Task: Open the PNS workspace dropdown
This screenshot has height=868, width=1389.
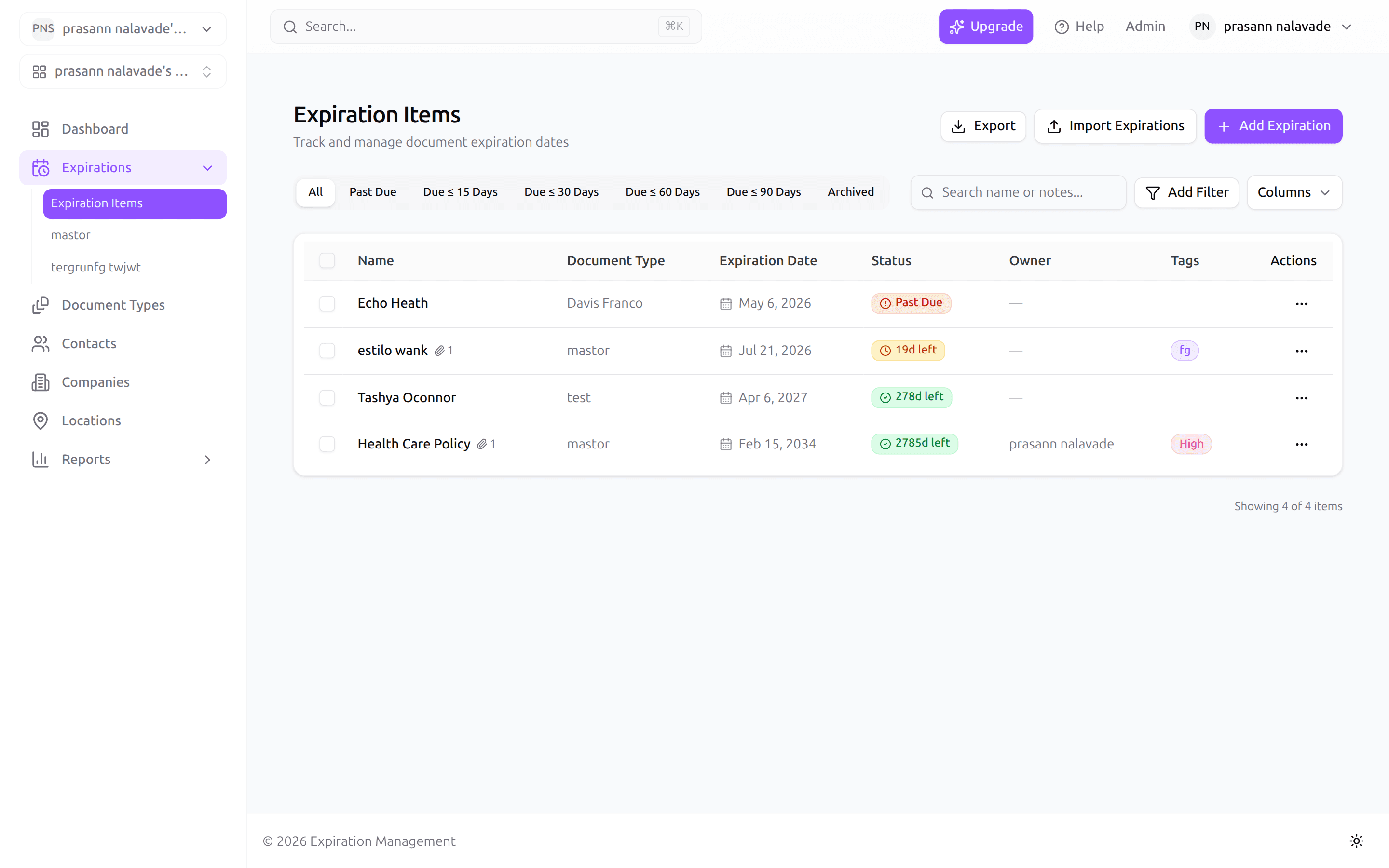Action: [123, 29]
